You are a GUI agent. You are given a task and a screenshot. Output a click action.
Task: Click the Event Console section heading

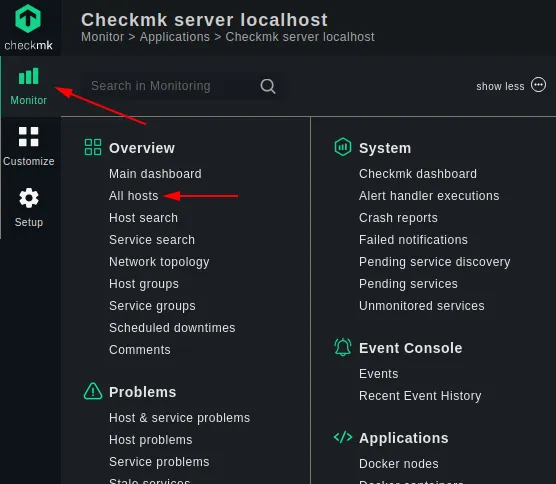tap(411, 348)
